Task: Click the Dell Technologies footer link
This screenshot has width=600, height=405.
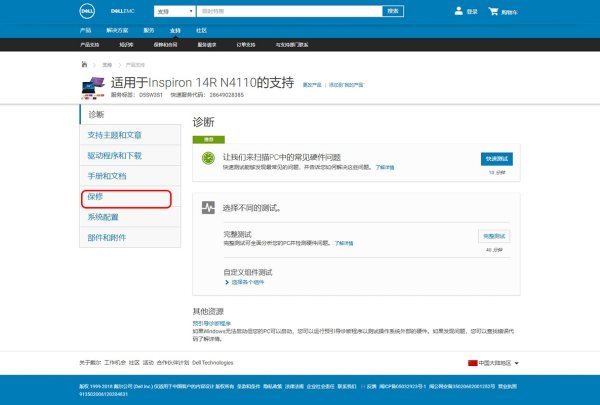Action: point(212,363)
